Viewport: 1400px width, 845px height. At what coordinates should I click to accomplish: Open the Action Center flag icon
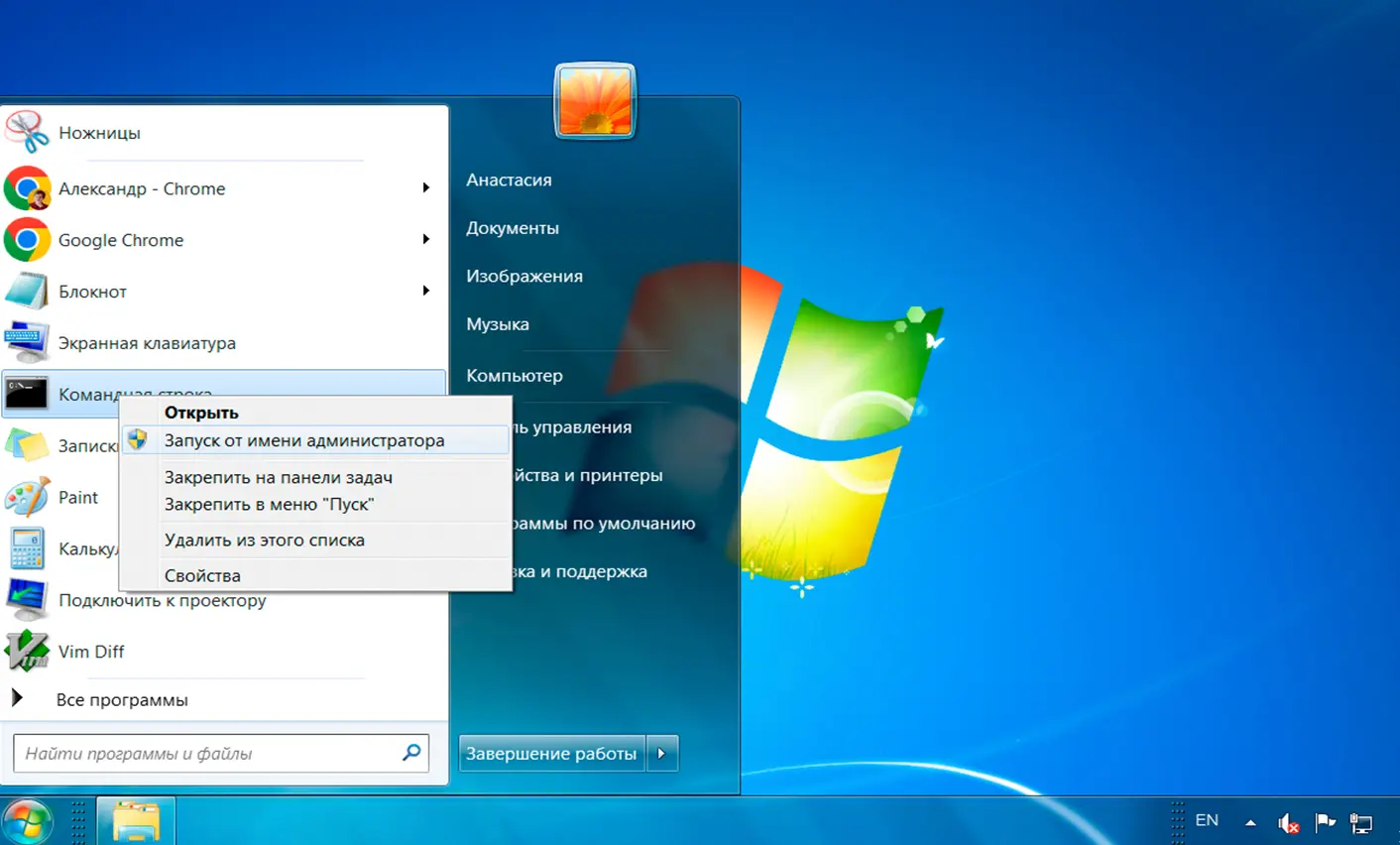1325,821
